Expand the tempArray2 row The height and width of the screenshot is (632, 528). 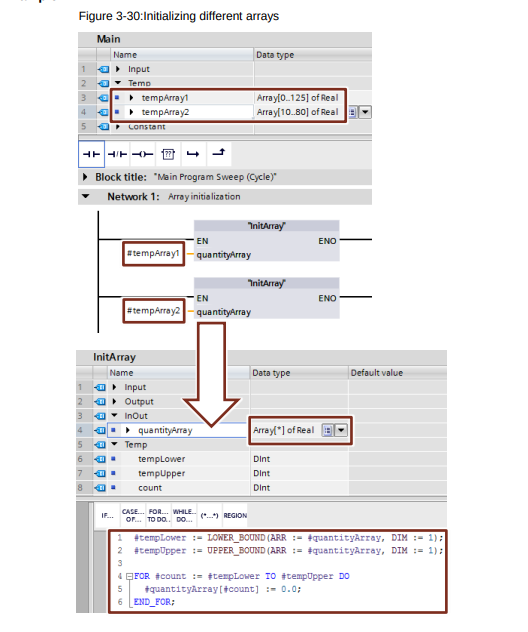(x=131, y=112)
